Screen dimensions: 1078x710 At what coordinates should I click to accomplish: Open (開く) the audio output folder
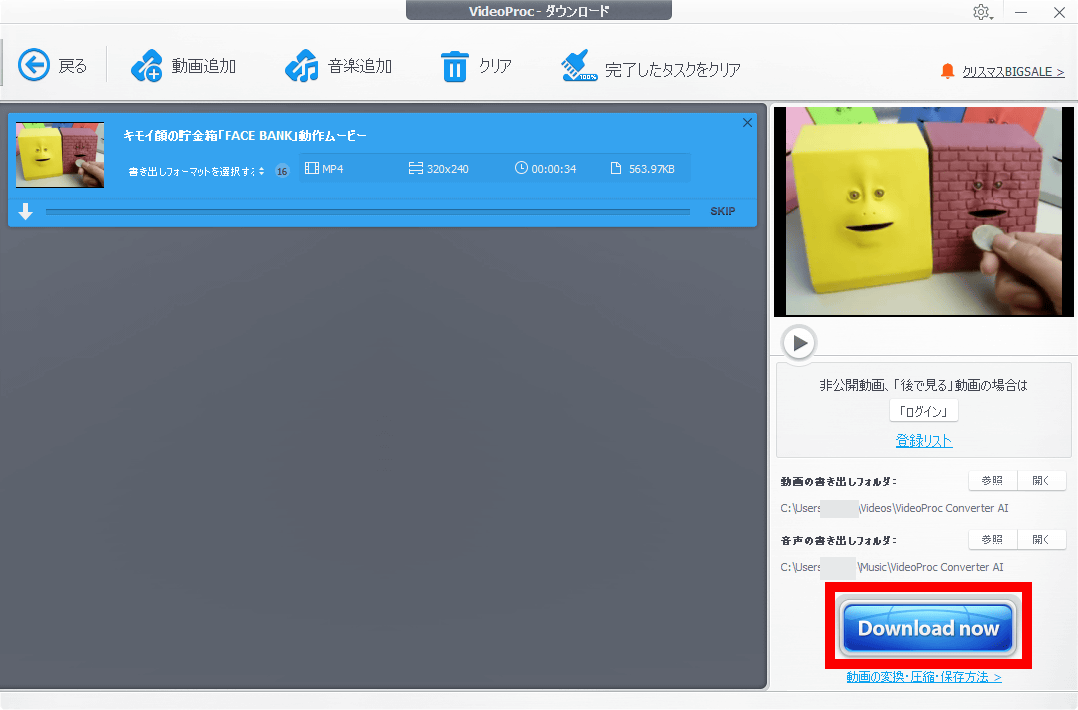pyautogui.click(x=1041, y=540)
